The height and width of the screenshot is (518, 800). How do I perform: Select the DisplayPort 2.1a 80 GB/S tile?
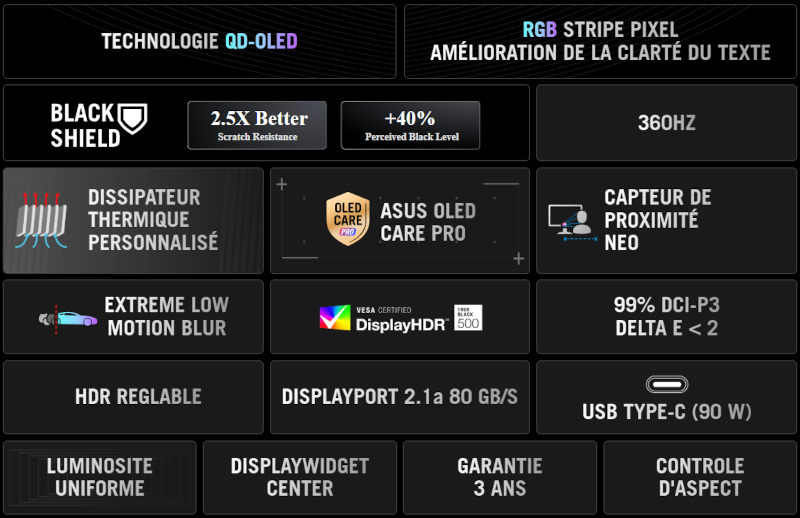point(399,397)
